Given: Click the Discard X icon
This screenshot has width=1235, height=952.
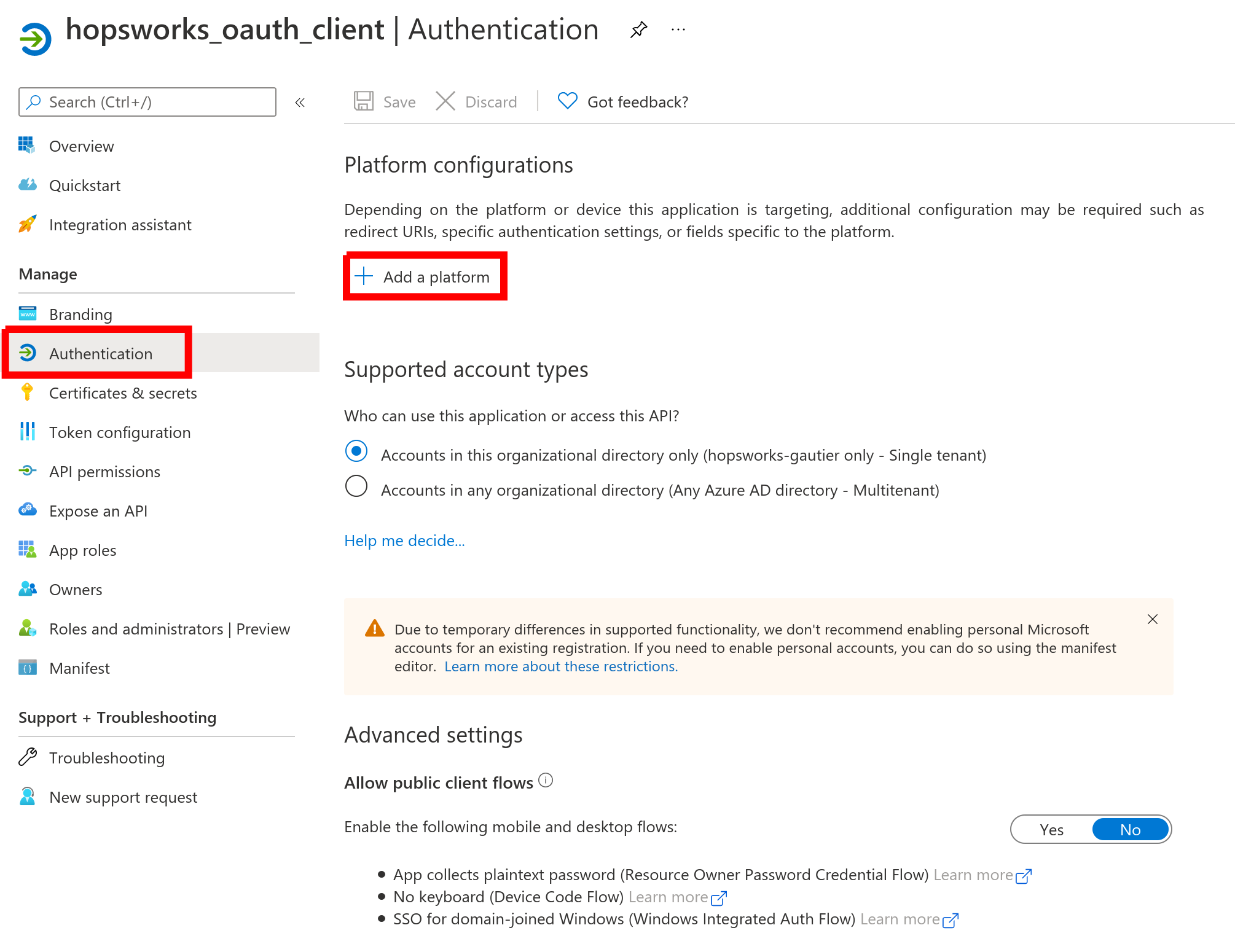Looking at the screenshot, I should [x=445, y=101].
